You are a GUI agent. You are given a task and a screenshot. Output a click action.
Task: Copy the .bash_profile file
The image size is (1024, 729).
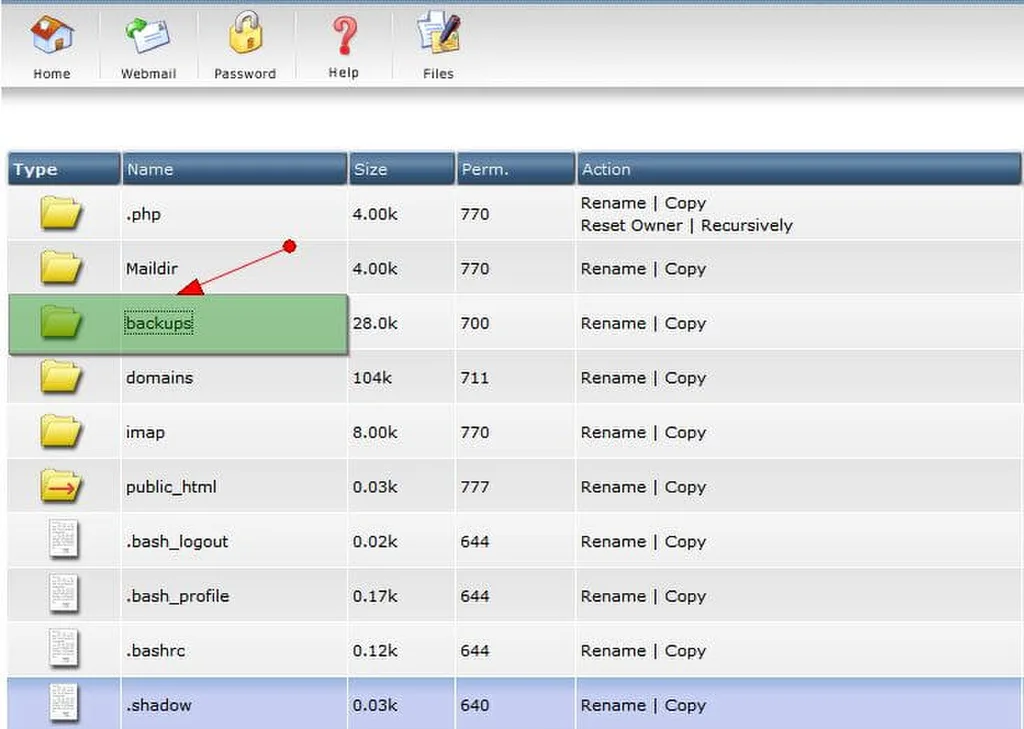(x=685, y=597)
